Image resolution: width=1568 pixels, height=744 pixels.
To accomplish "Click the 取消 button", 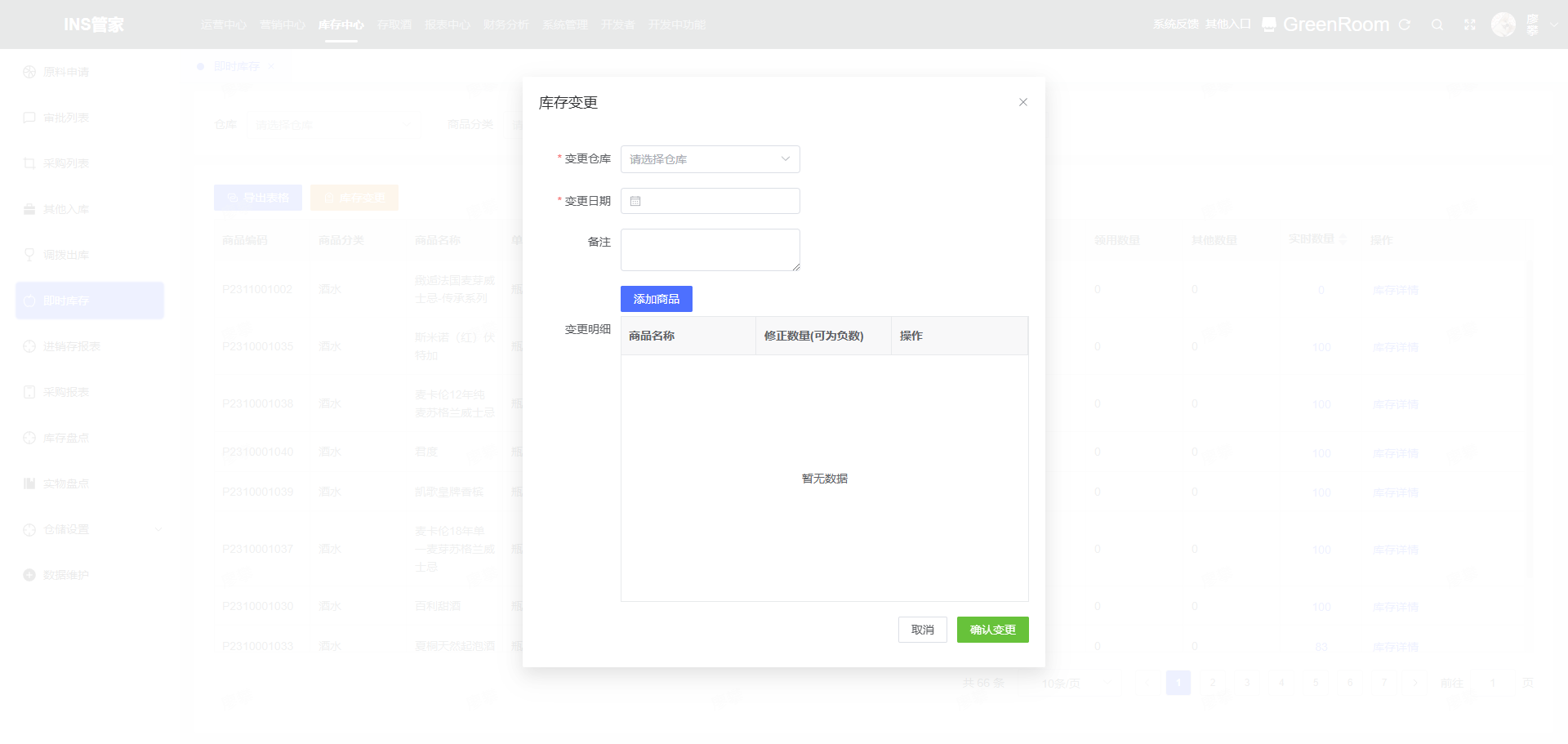I will pyautogui.click(x=922, y=630).
